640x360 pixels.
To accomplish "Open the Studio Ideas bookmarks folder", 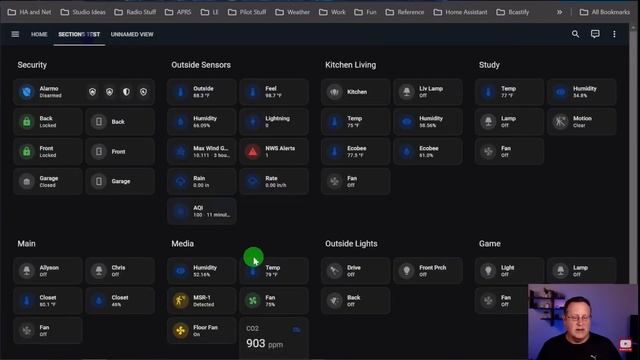I will point(83,12).
